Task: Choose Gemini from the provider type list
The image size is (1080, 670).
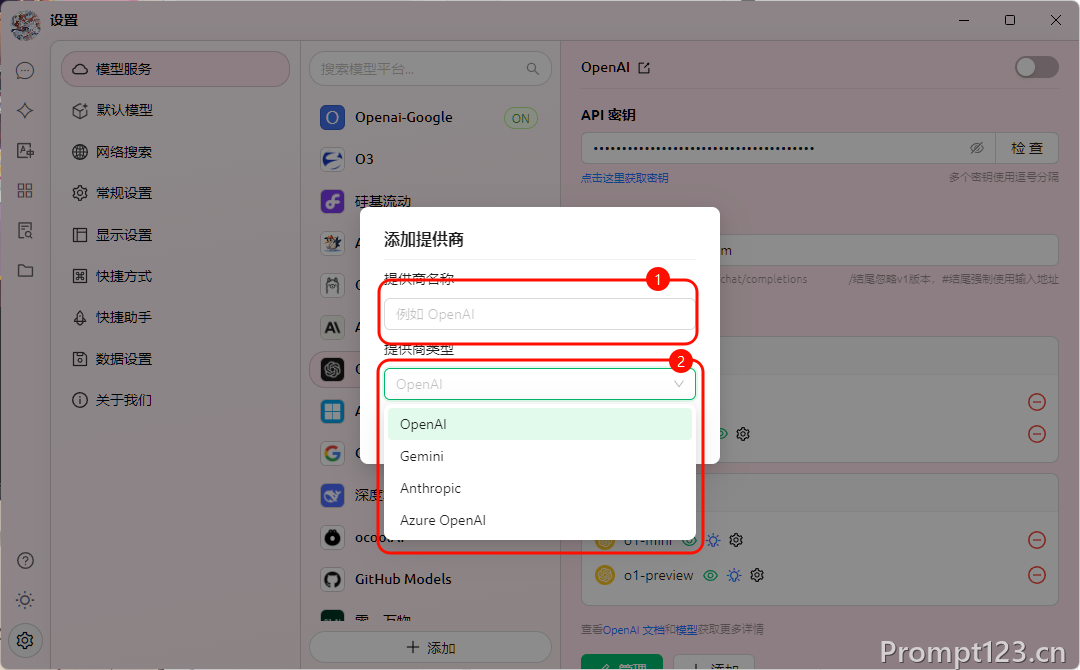Action: coord(540,456)
